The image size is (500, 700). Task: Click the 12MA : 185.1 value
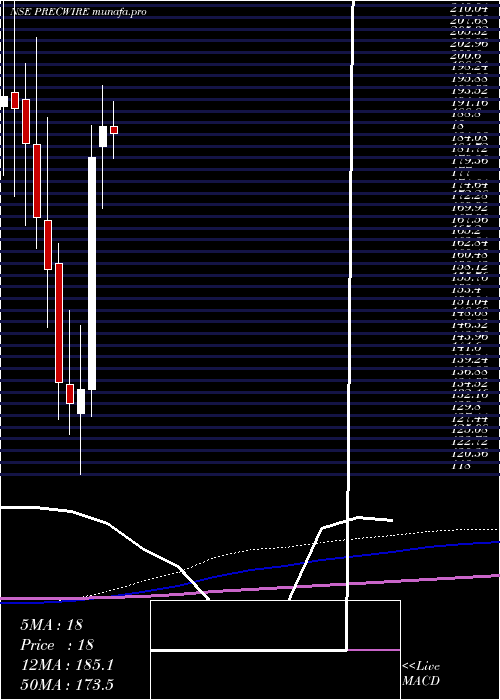tap(67, 665)
